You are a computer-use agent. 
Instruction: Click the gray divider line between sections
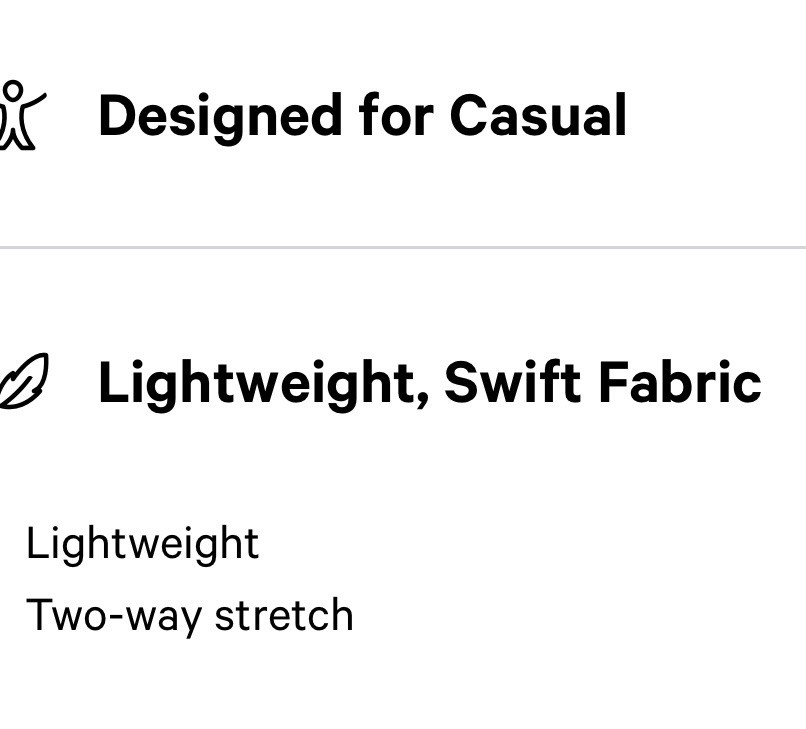click(403, 247)
